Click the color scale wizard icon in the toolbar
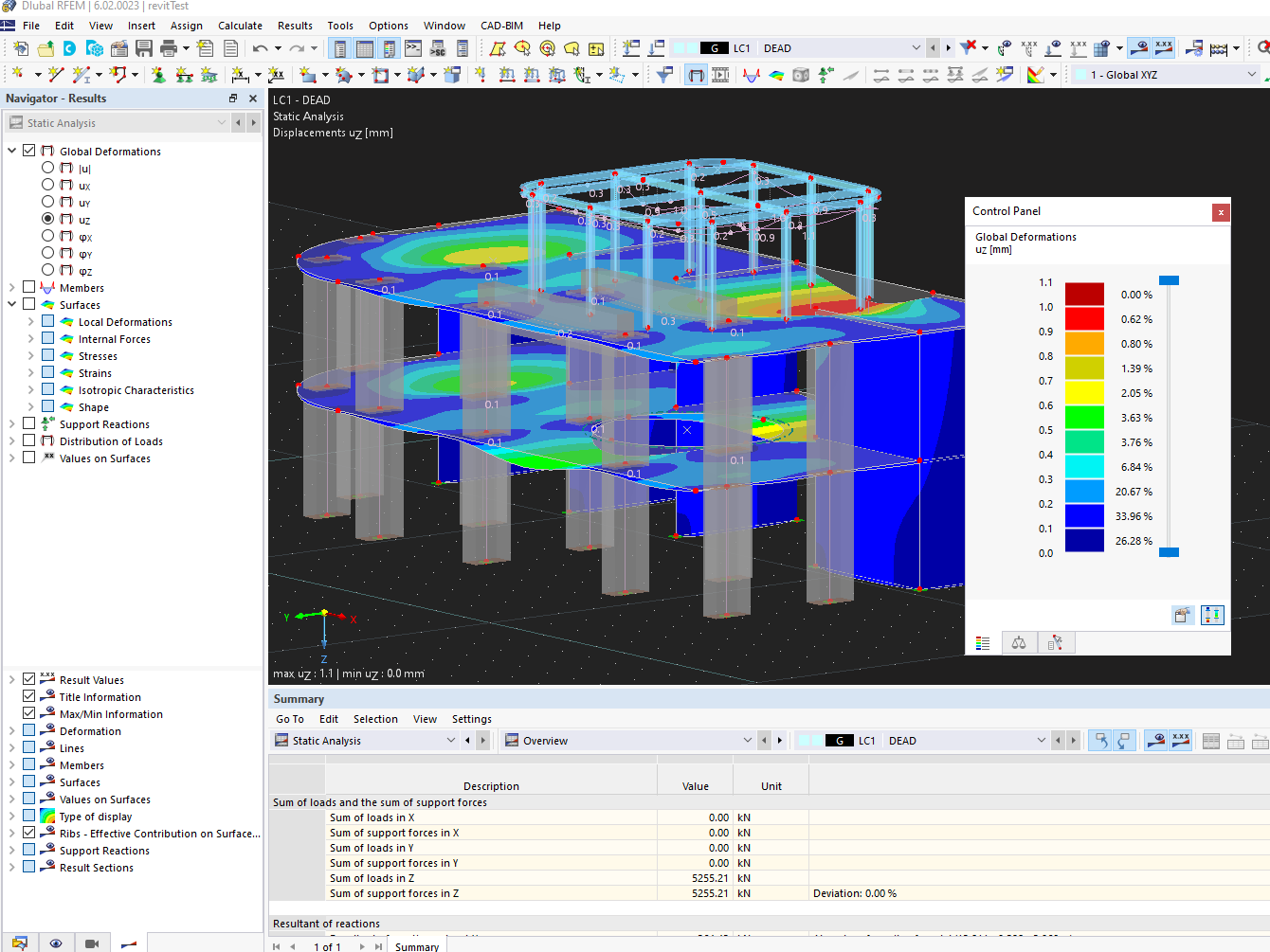Screen dimensions: 1270x952 [x=1035, y=74]
